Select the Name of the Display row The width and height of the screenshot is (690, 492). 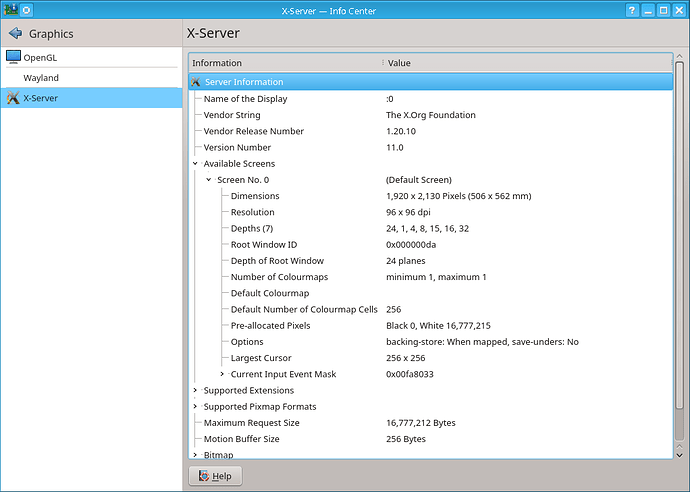431,99
